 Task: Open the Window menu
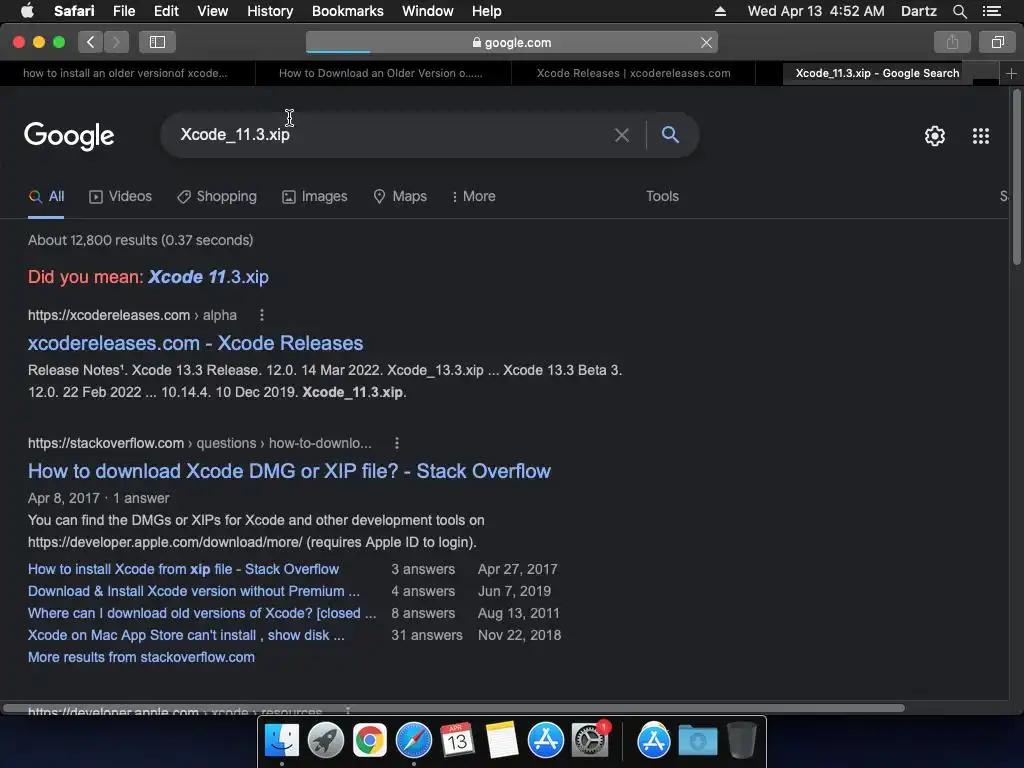[427, 11]
